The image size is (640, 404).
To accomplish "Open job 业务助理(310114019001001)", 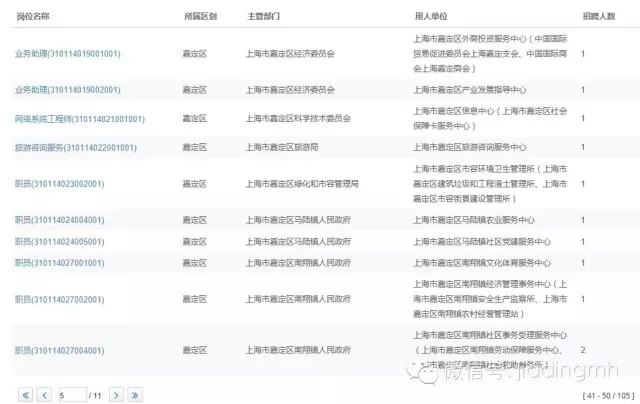I will (x=68, y=54).
